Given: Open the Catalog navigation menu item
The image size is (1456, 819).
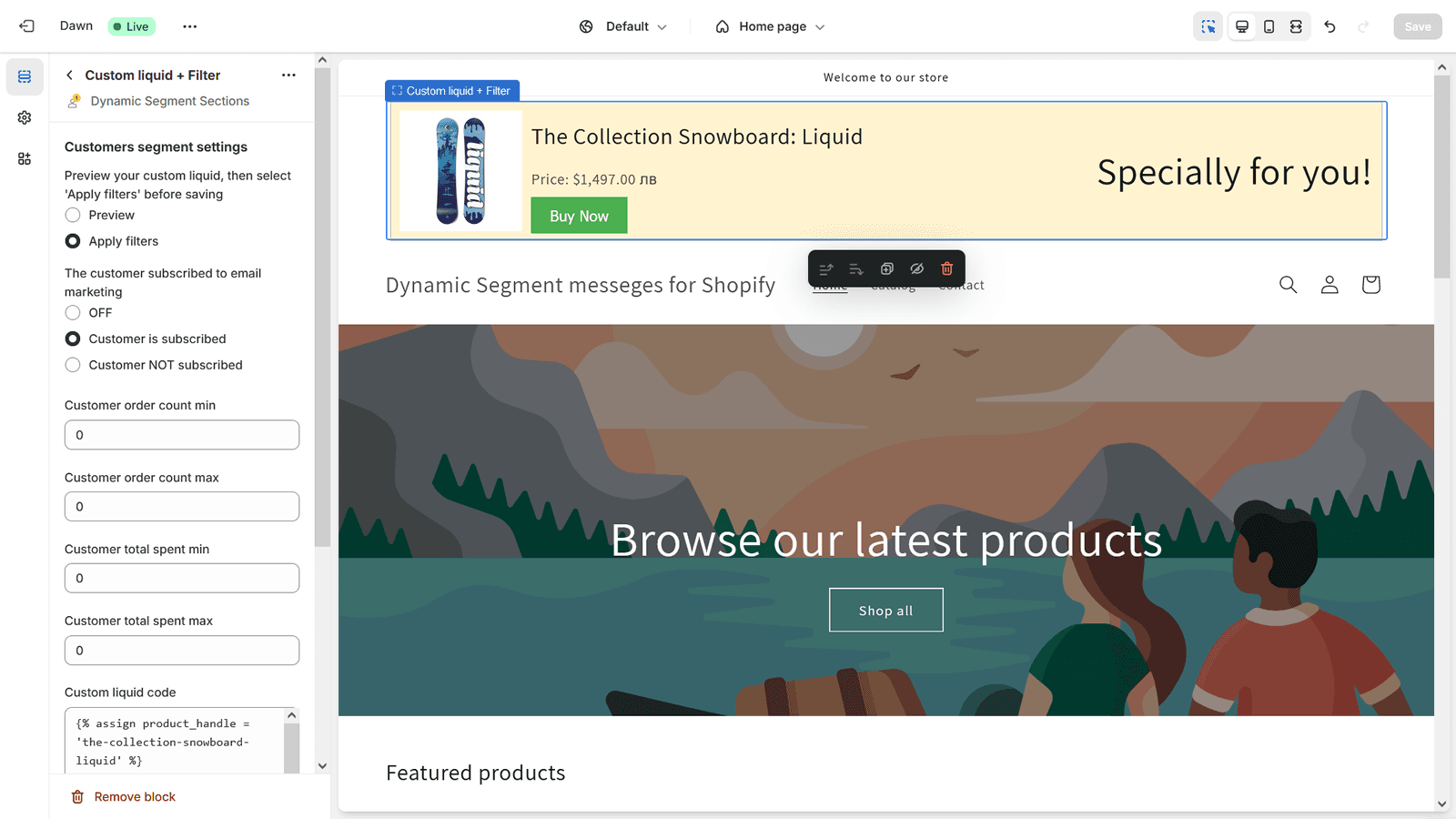Looking at the screenshot, I should point(892,285).
